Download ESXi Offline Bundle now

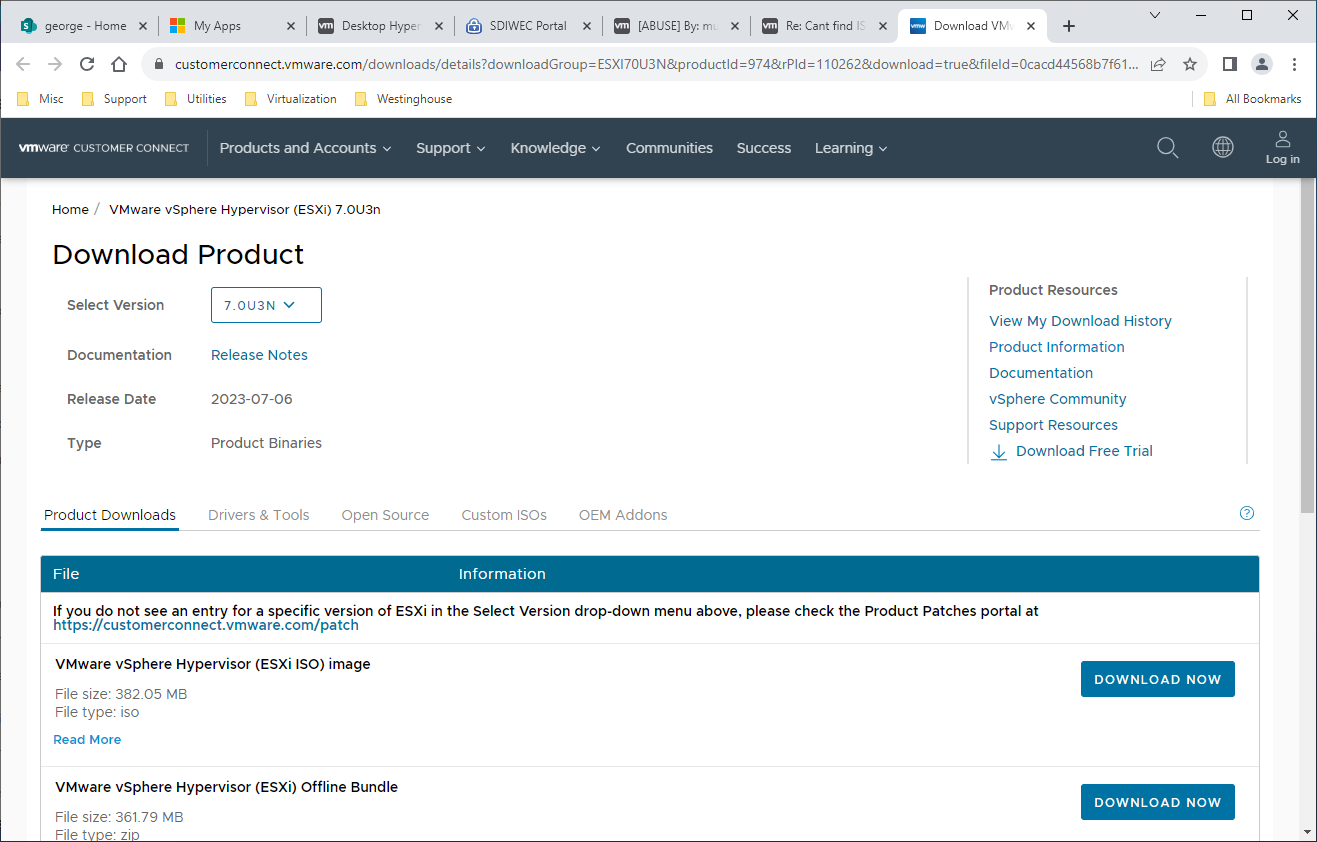(x=1158, y=802)
